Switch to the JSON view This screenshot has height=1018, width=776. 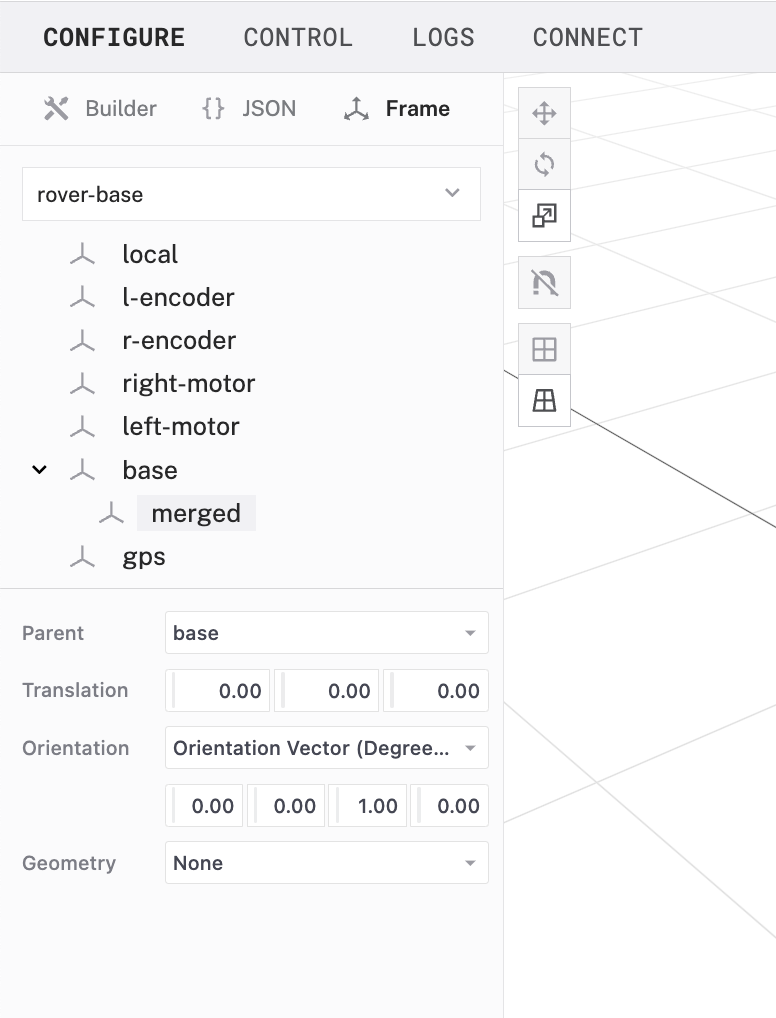(249, 109)
